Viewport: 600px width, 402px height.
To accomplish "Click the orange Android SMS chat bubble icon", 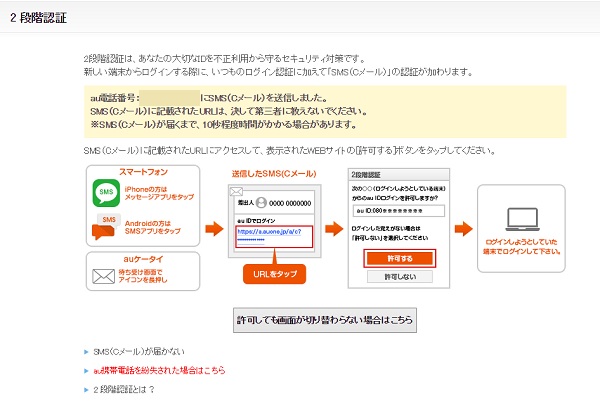I will click(106, 227).
